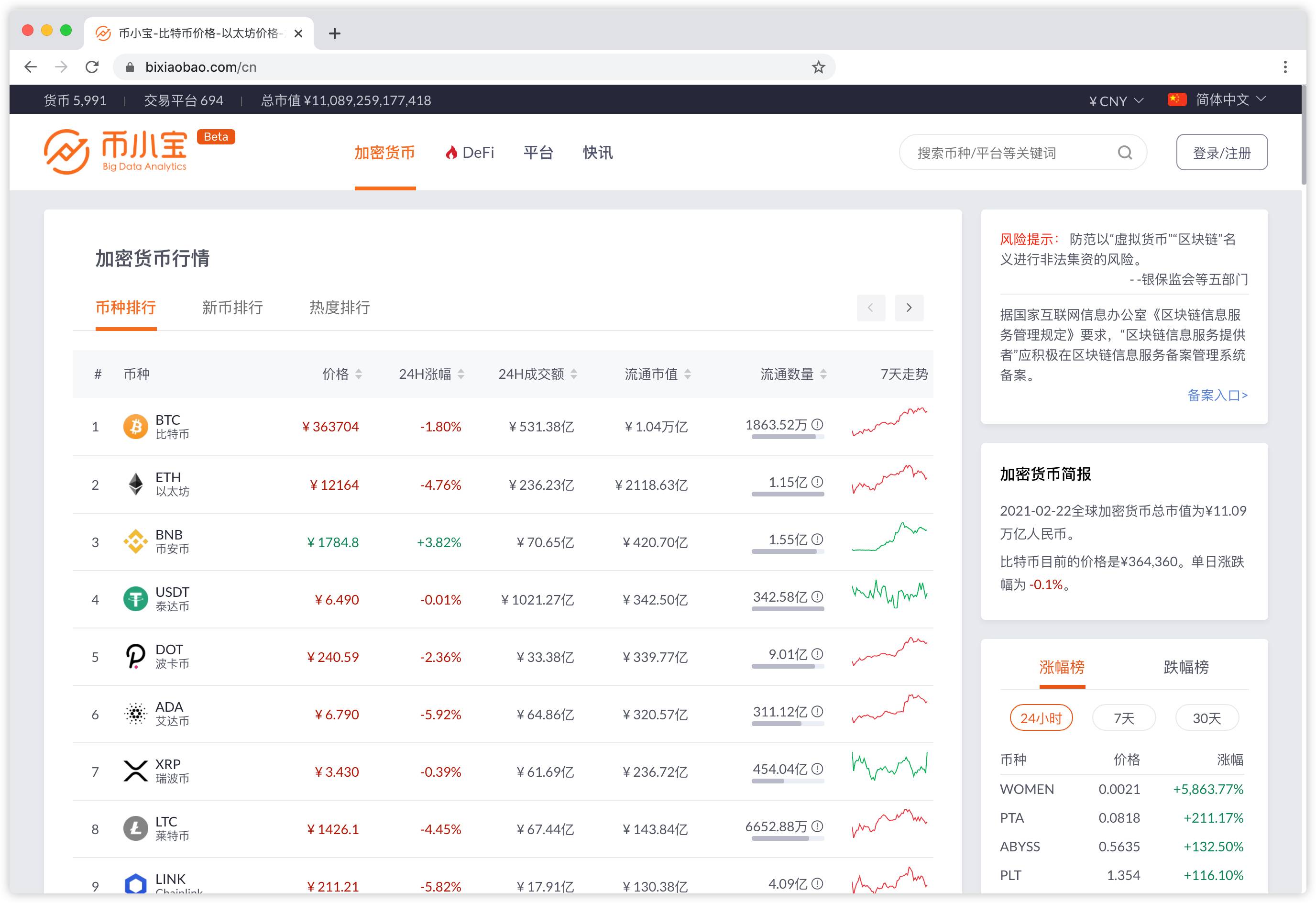Open the ¥CNY currency dropdown
The image size is (1316, 903).
(1116, 101)
